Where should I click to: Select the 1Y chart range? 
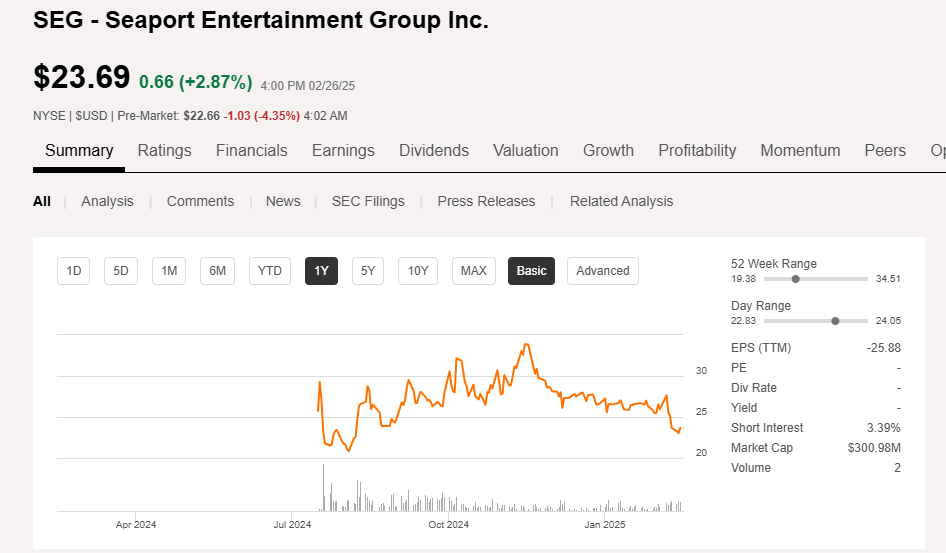pyautogui.click(x=322, y=271)
